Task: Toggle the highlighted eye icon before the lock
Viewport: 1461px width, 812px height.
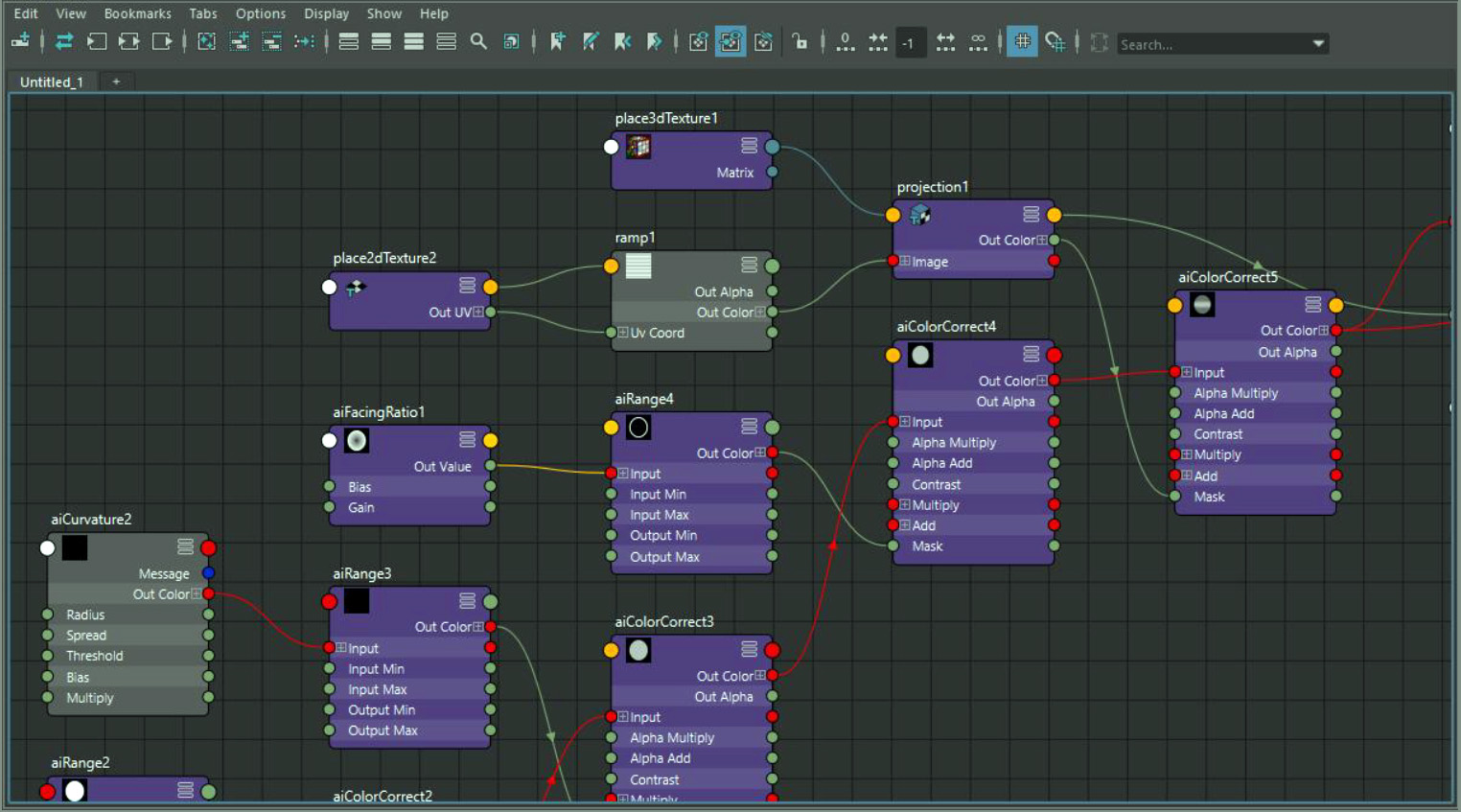Action: tap(730, 41)
